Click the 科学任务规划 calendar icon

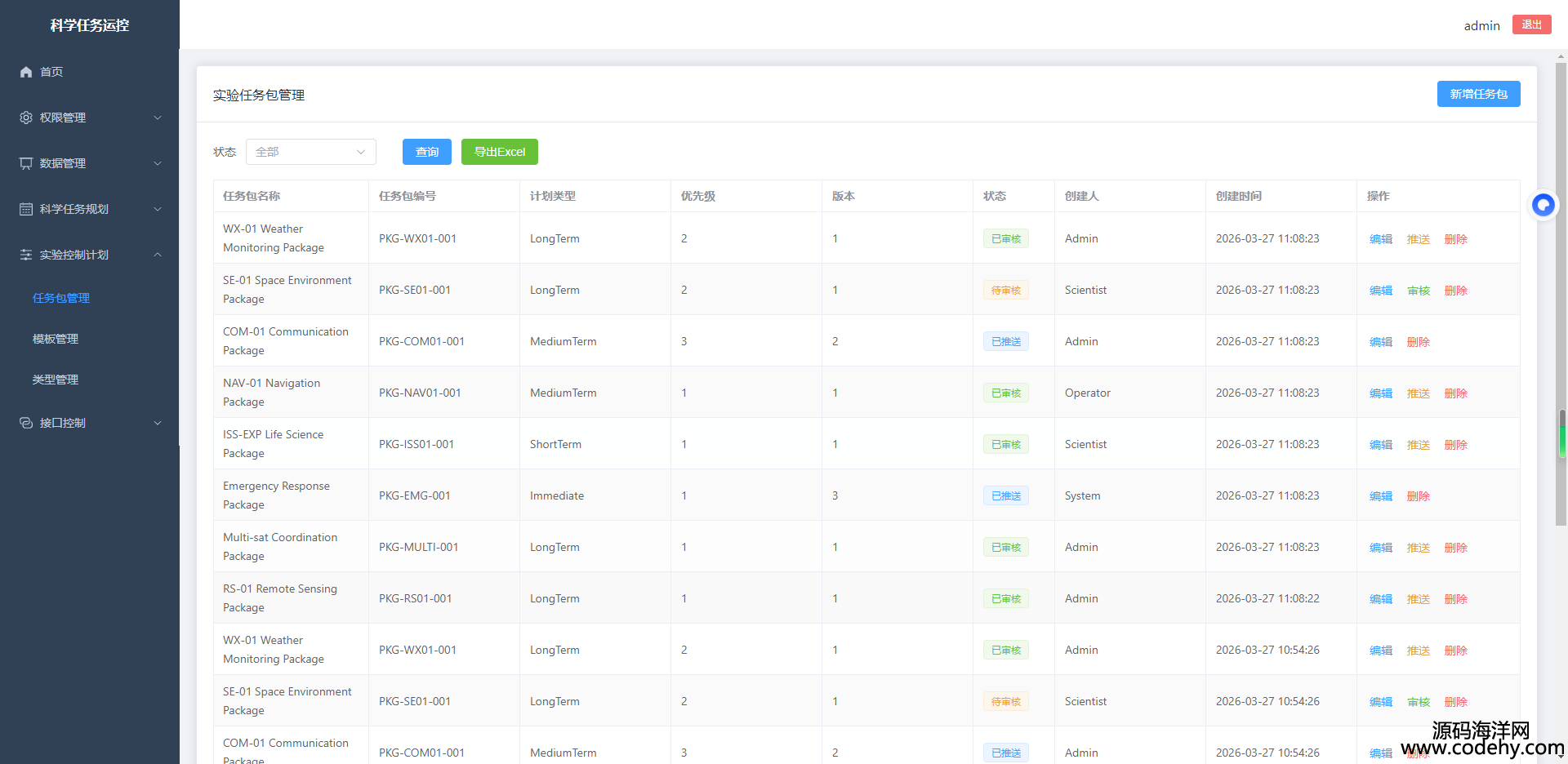[26, 209]
